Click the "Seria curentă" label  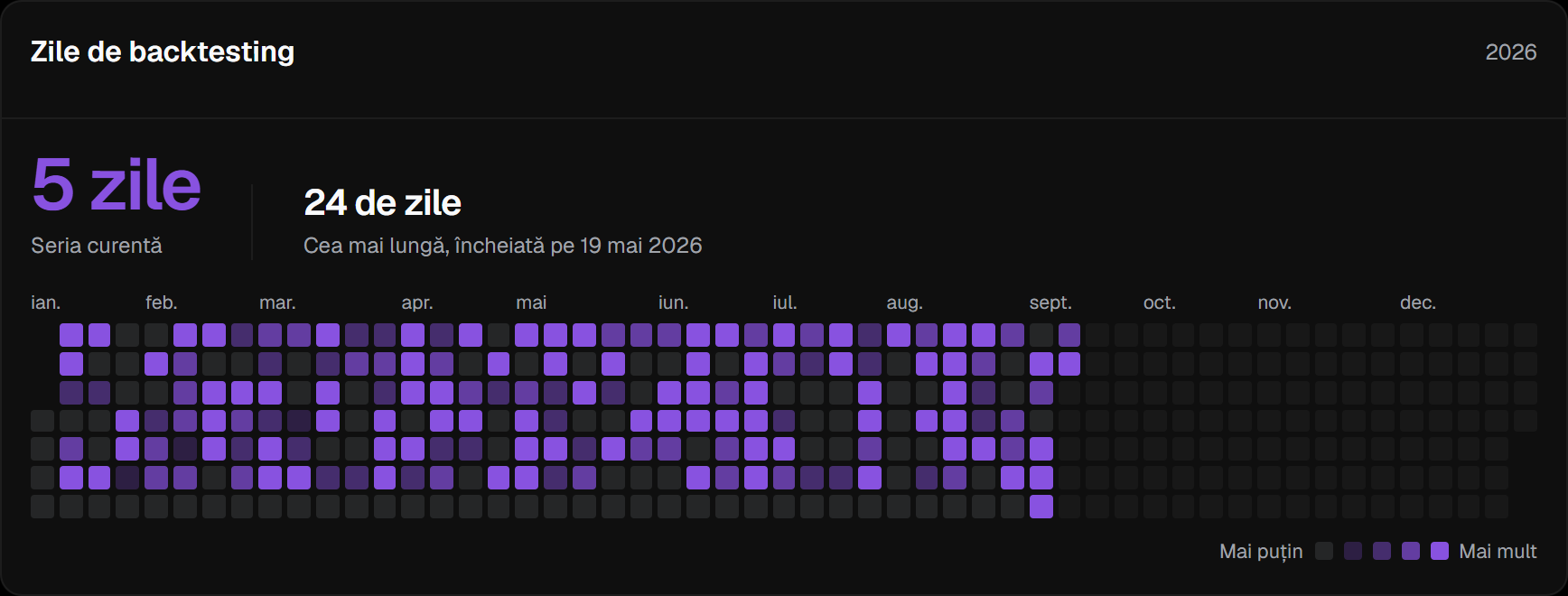[x=97, y=246]
